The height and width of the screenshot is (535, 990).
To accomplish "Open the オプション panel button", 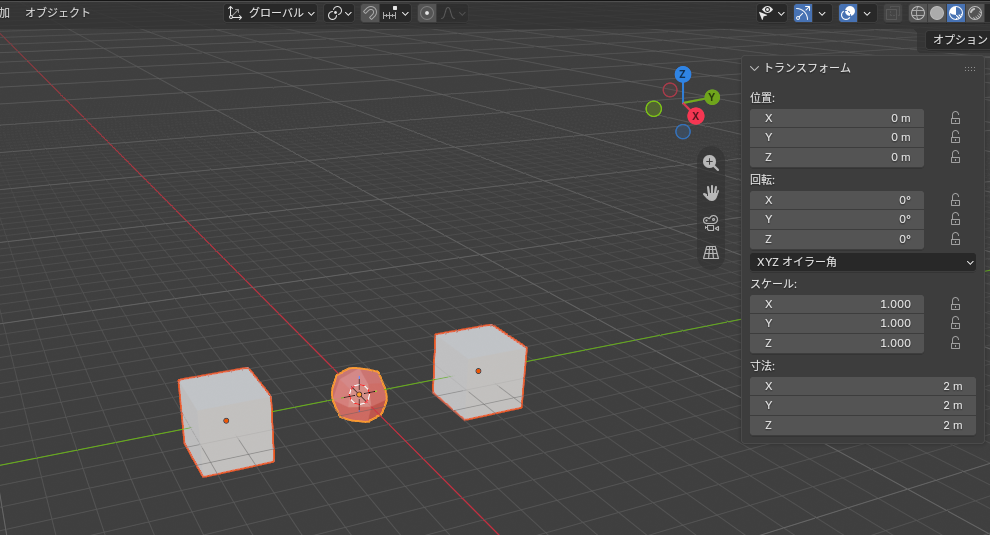I will point(958,39).
